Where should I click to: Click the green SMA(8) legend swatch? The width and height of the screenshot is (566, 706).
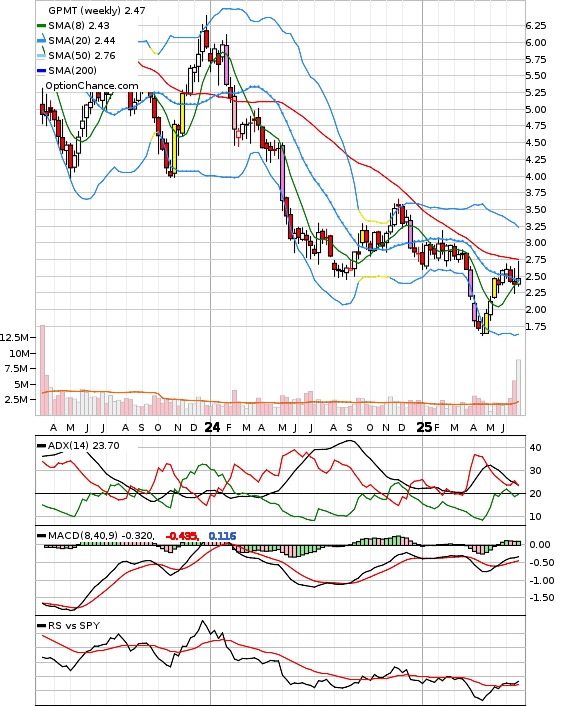click(41, 26)
